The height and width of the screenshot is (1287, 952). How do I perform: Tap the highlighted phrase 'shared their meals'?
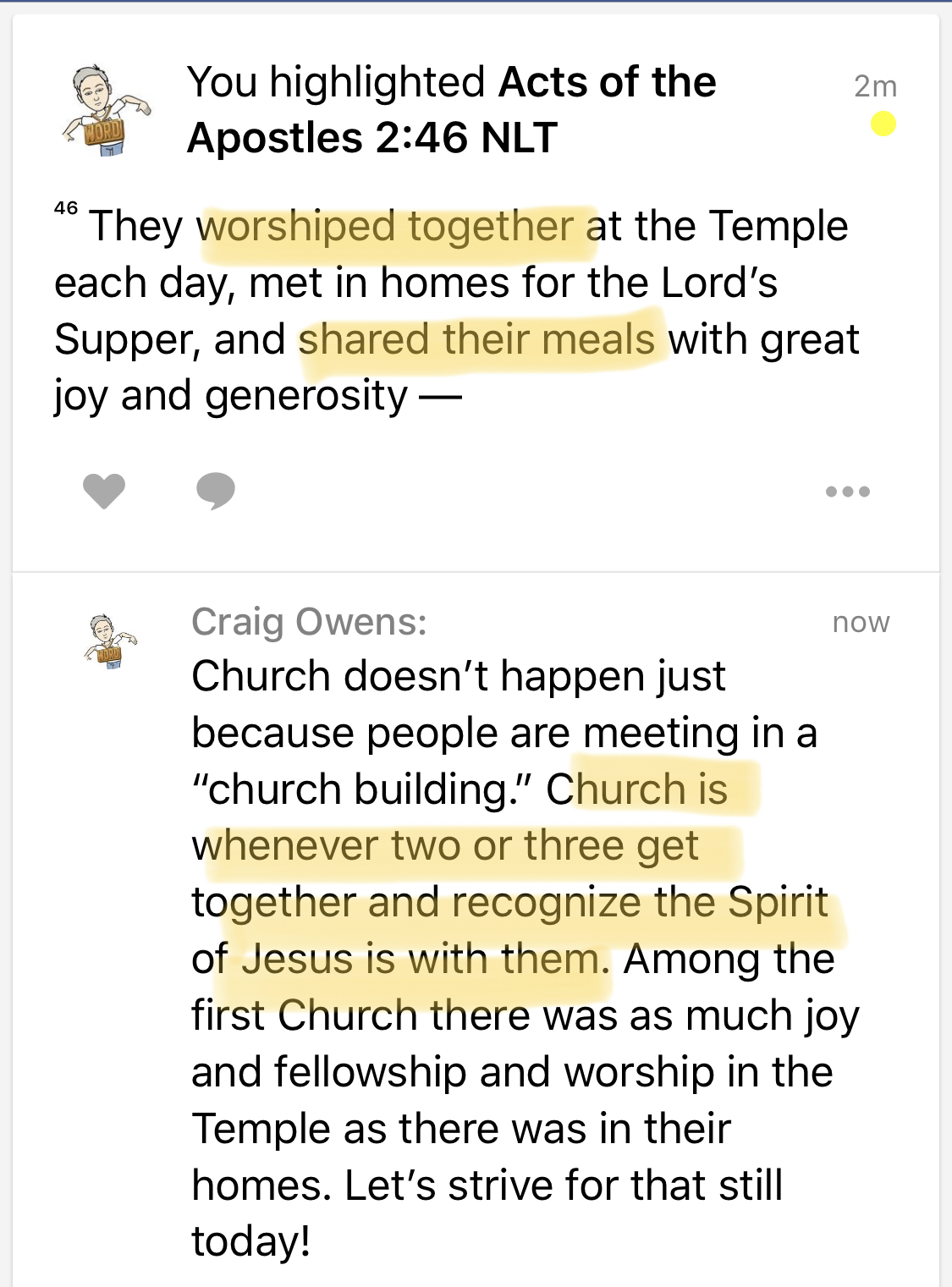pyautogui.click(x=476, y=340)
